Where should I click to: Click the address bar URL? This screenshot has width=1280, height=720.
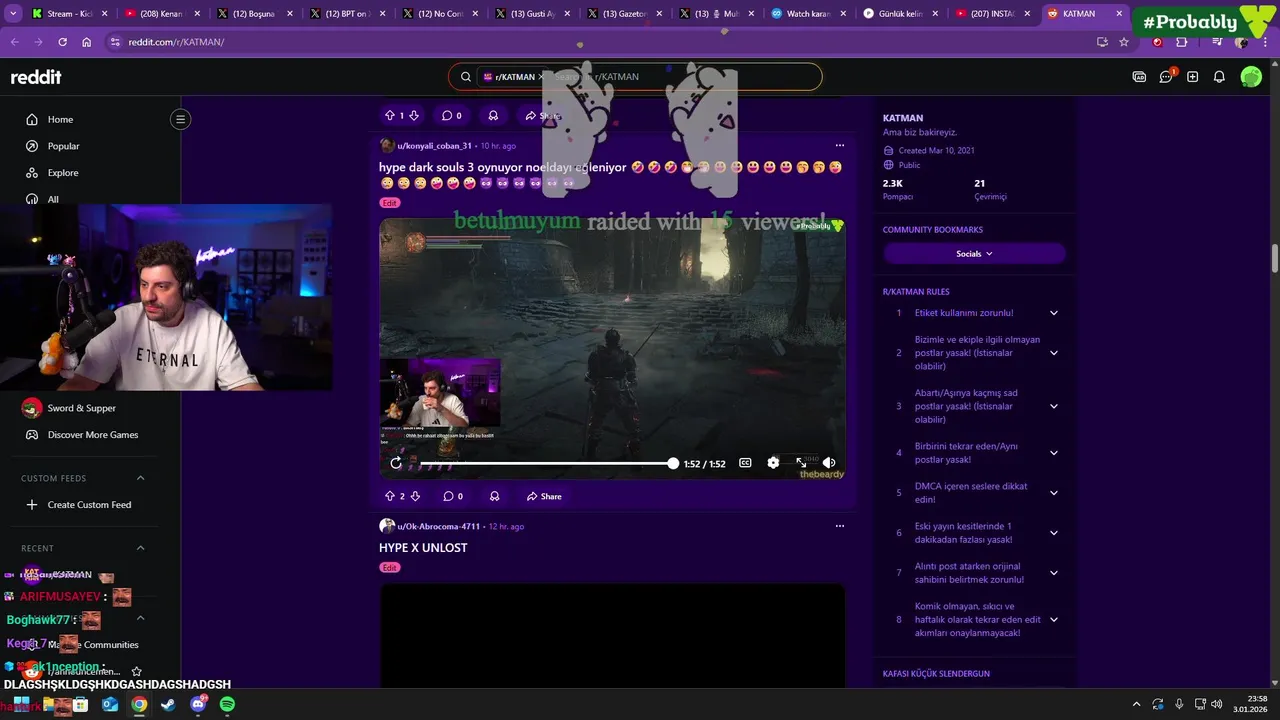176,42
